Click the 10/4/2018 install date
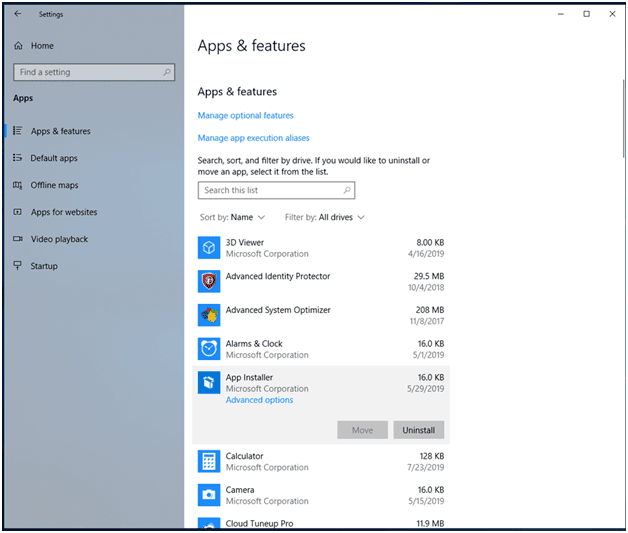 click(426, 288)
